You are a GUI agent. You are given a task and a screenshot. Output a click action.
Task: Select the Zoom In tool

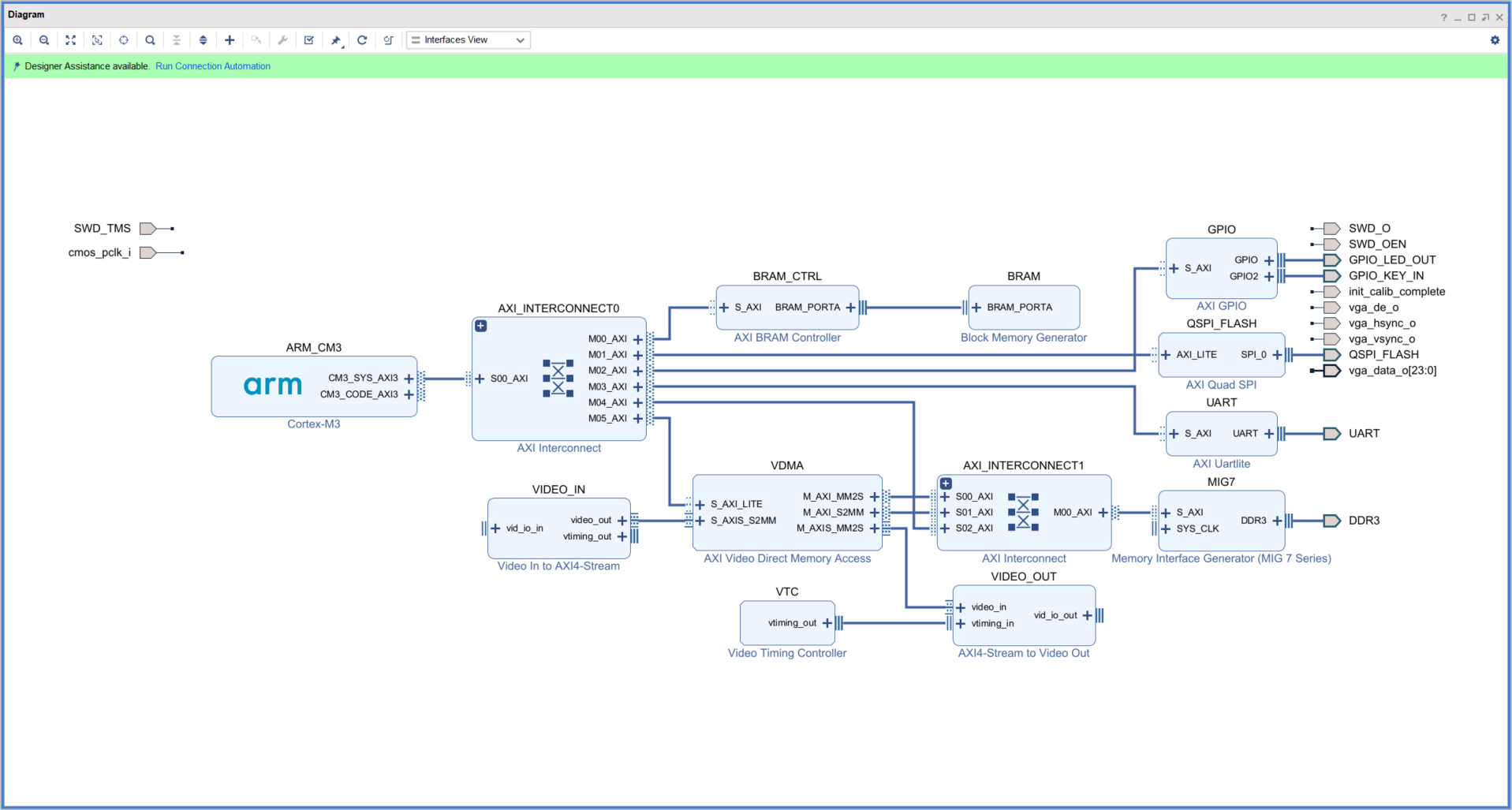pyautogui.click(x=17, y=39)
